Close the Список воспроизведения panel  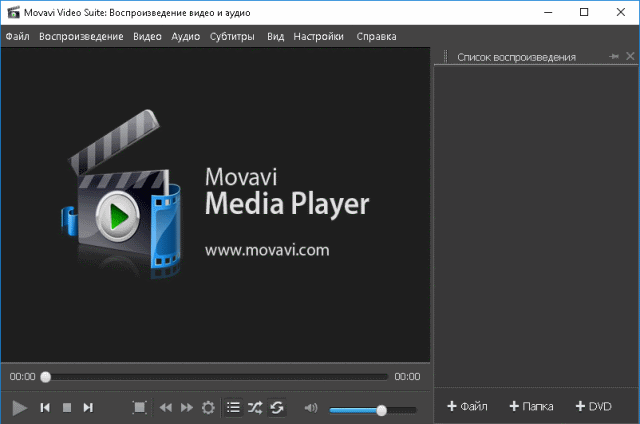(x=630, y=56)
